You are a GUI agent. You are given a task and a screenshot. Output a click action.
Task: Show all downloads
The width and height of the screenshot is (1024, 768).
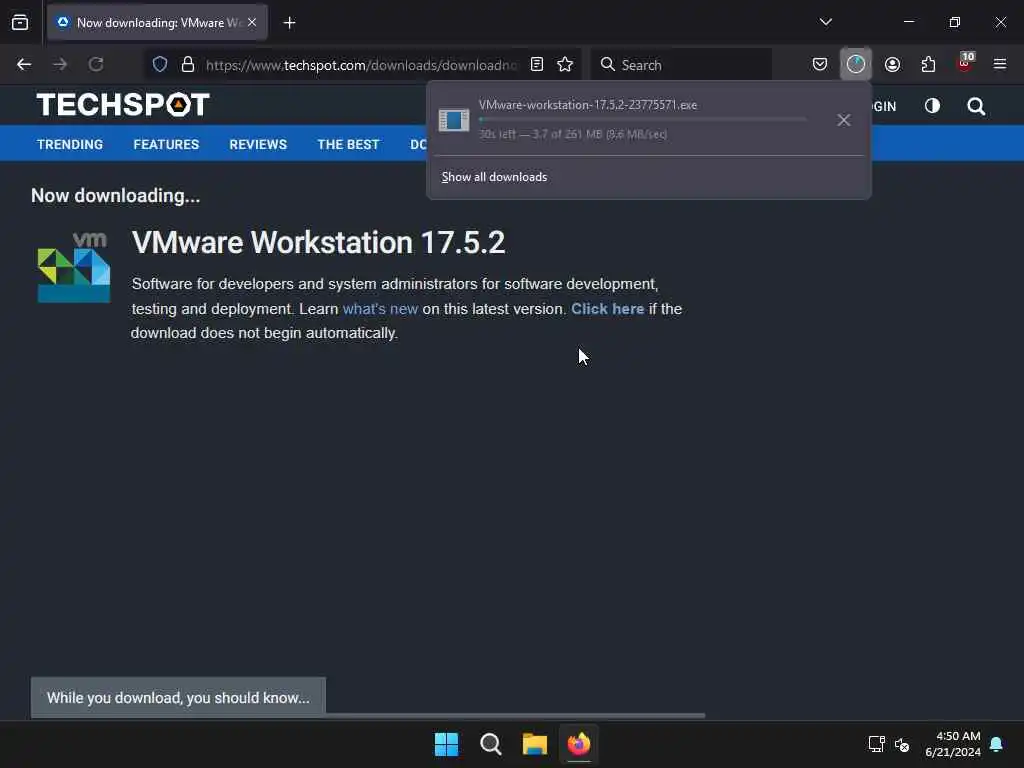point(494,177)
